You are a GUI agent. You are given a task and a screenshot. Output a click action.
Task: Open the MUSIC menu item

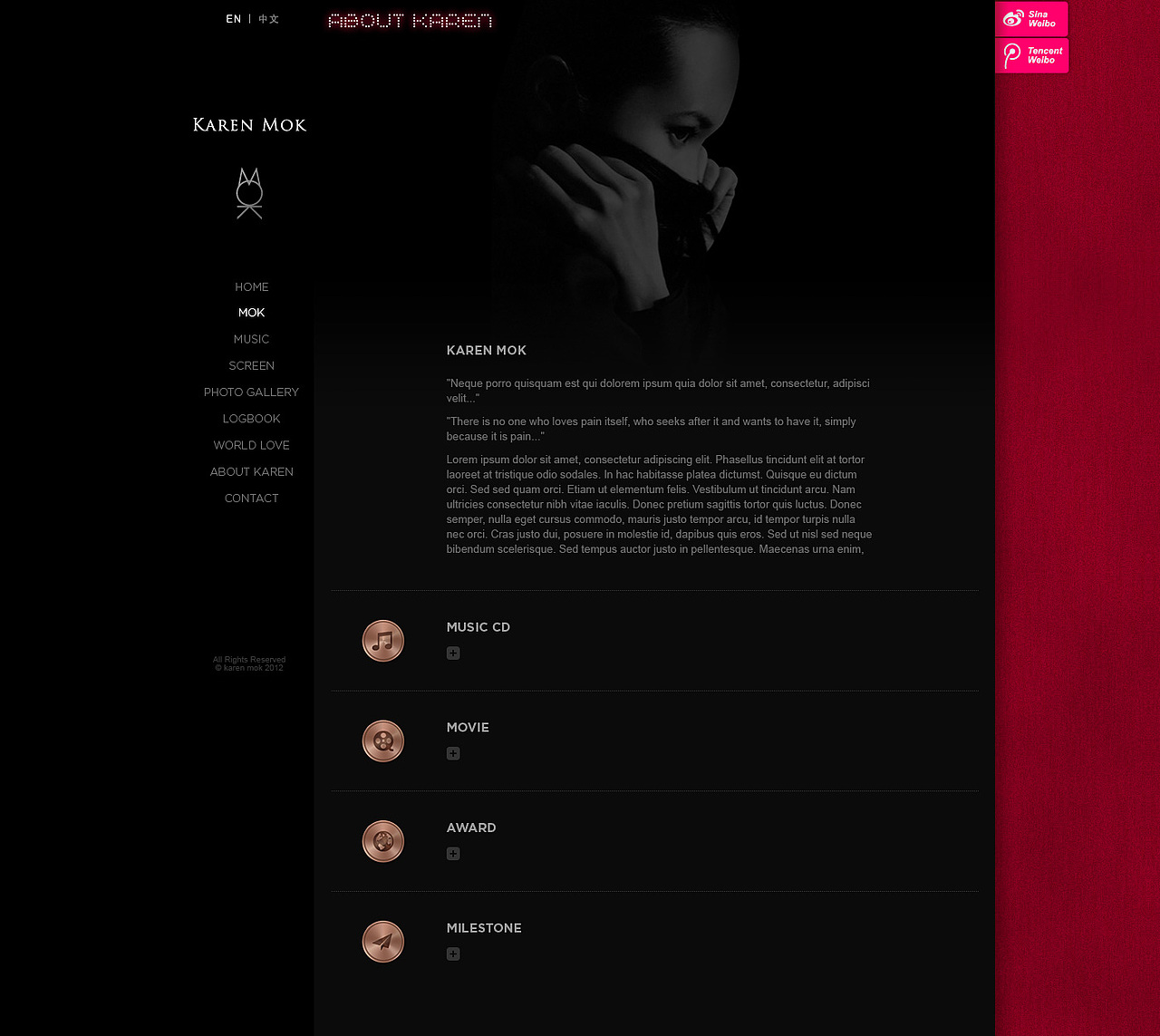[252, 340]
